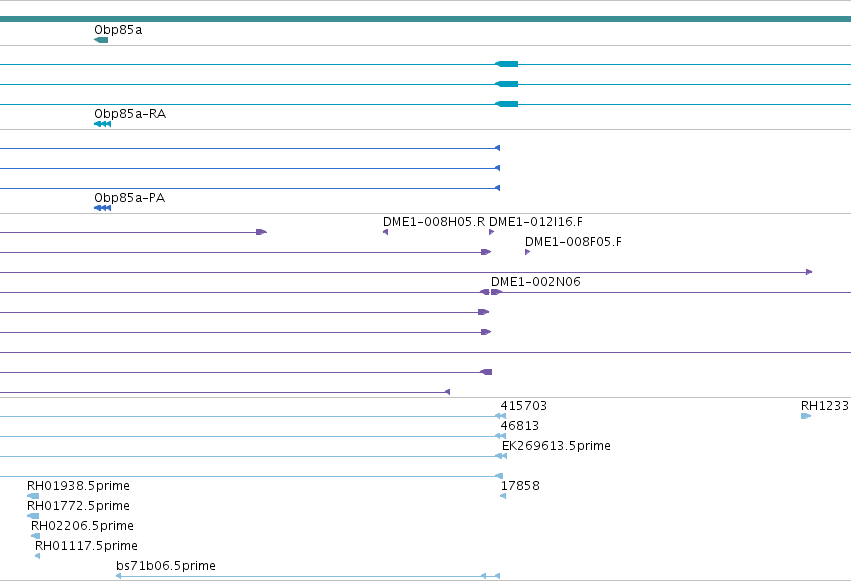The height and width of the screenshot is (581, 851).
Task: Click the 17858 small arrow glyph
Action: pos(503,496)
